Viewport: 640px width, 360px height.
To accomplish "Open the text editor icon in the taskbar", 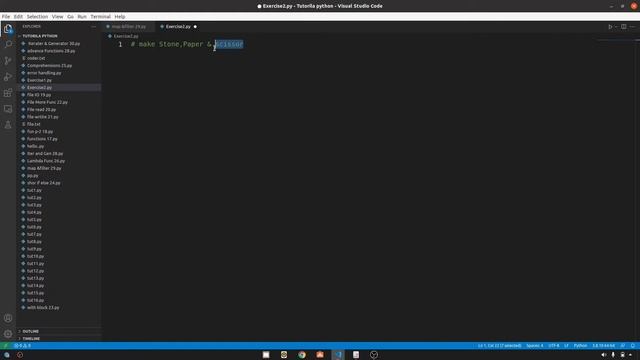I will (356, 355).
